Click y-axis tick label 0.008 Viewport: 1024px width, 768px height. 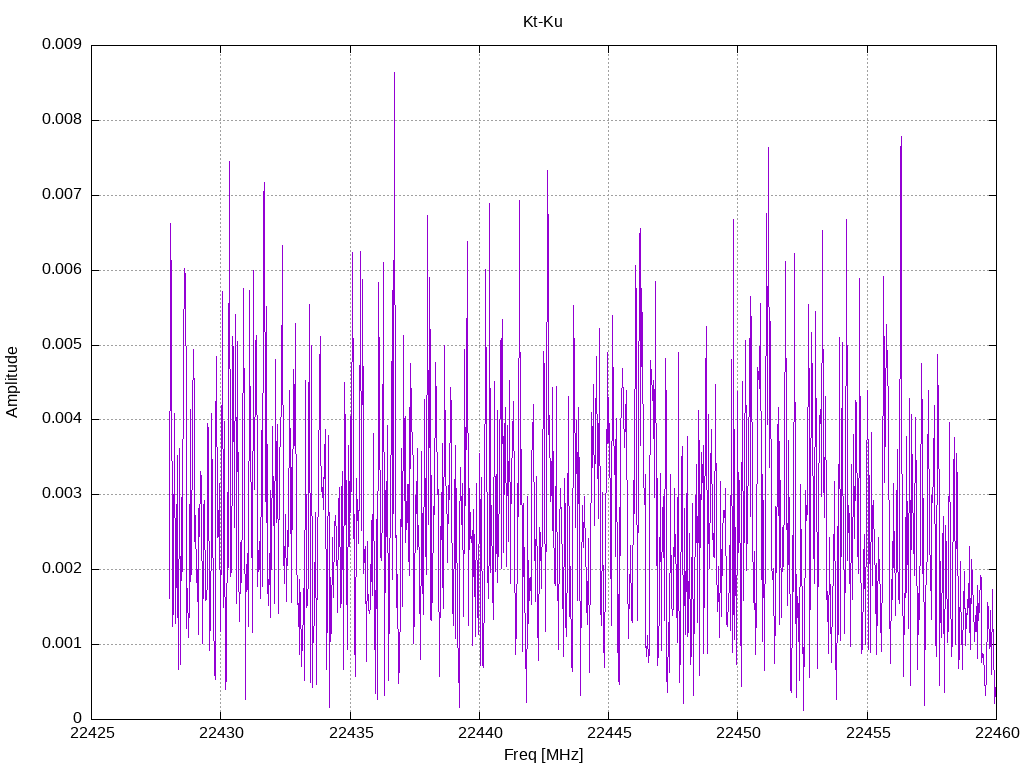point(62,119)
